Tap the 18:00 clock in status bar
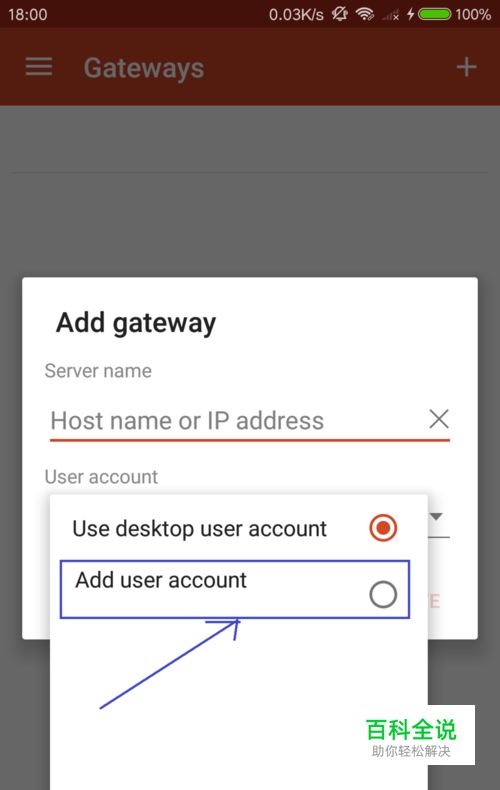This screenshot has height=790, width=500. pyautogui.click(x=28, y=14)
